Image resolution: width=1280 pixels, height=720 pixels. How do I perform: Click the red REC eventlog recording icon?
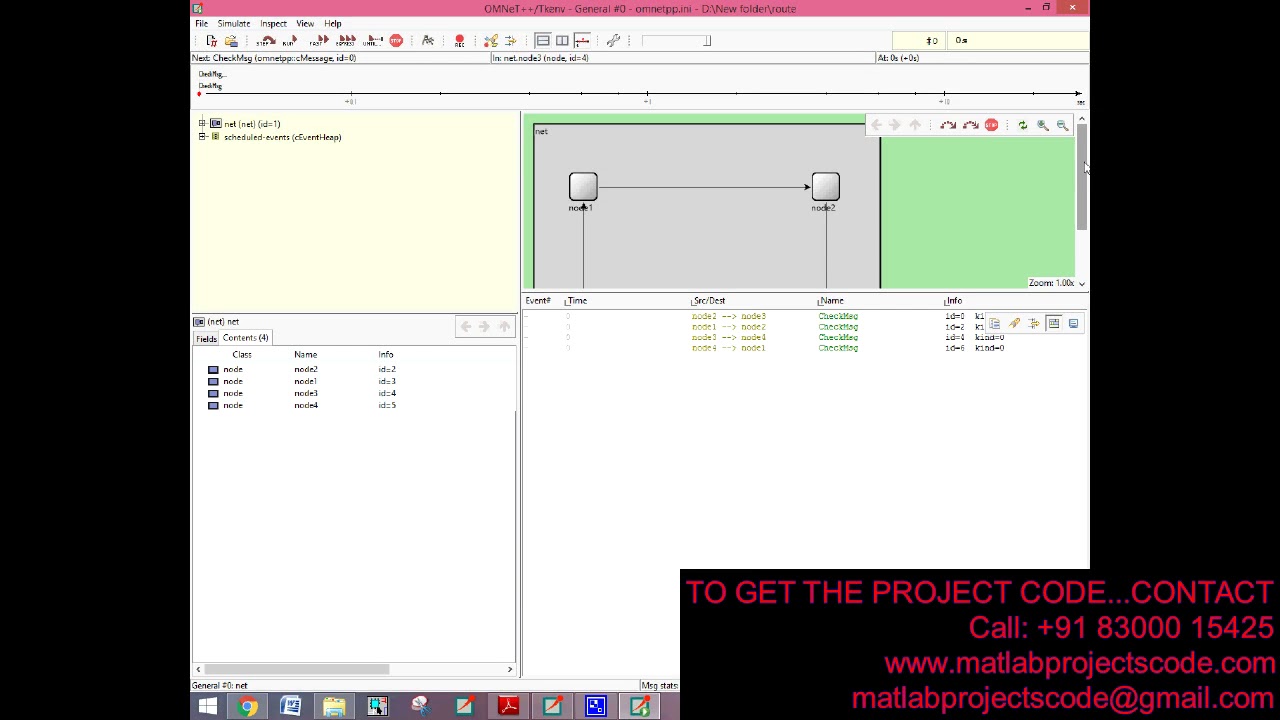459,41
